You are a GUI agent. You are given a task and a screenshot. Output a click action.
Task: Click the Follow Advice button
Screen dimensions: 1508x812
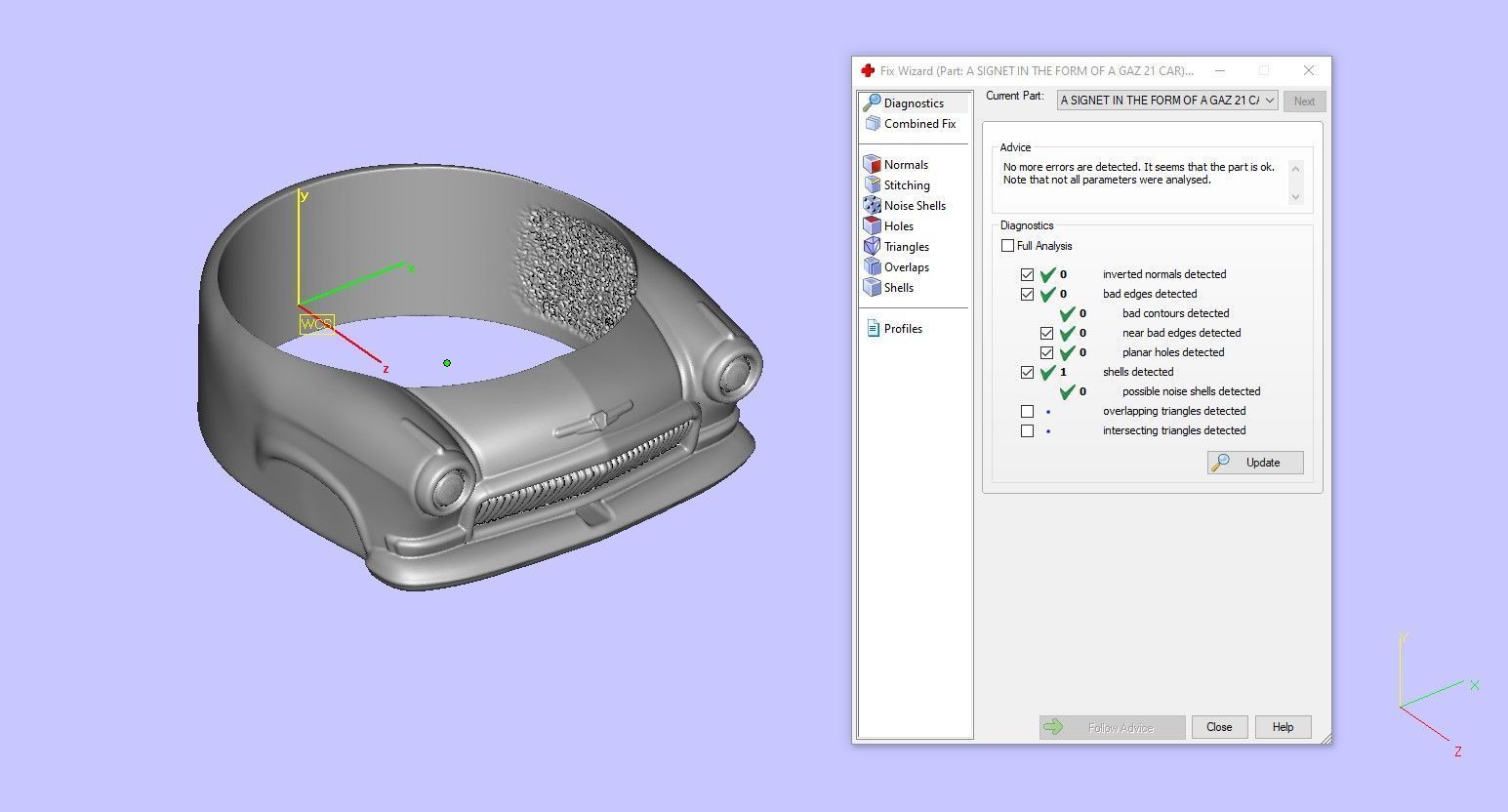(1112, 727)
